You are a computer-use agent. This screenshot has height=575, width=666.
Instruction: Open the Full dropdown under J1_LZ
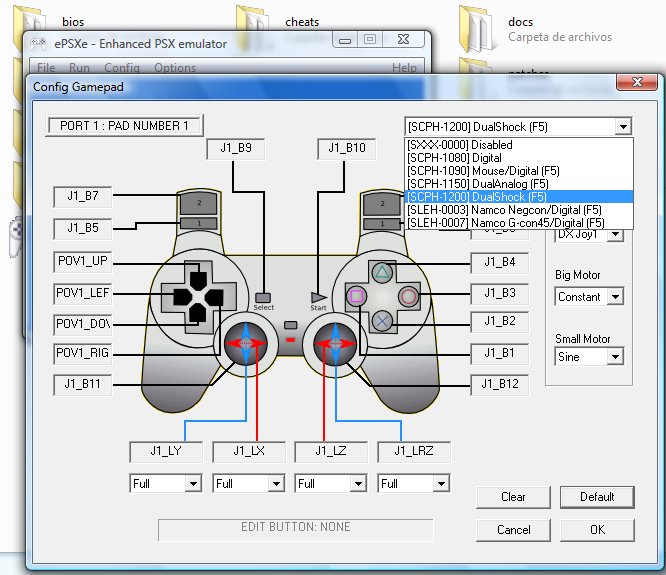tap(358, 483)
